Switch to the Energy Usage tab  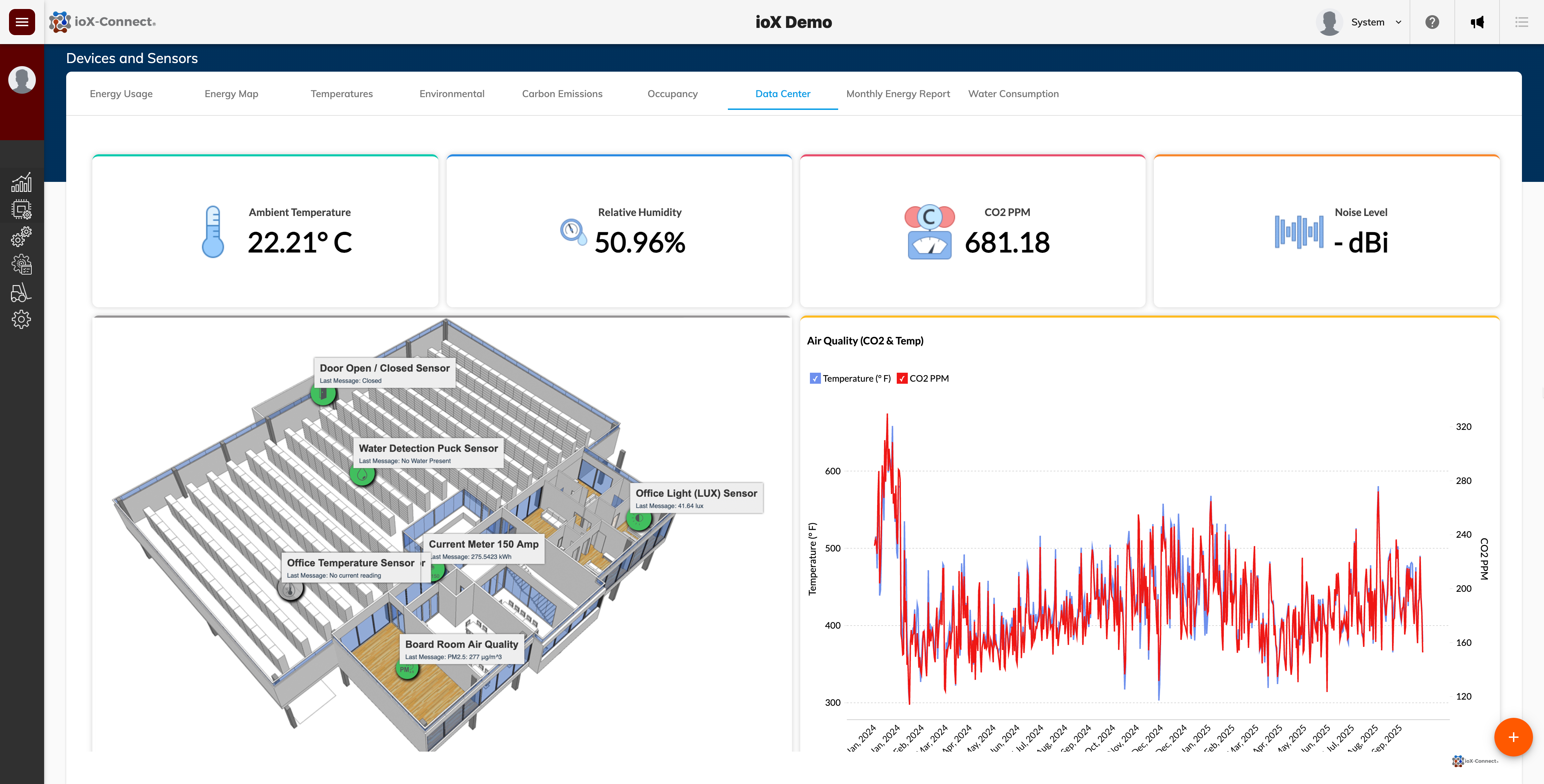pyautogui.click(x=121, y=93)
